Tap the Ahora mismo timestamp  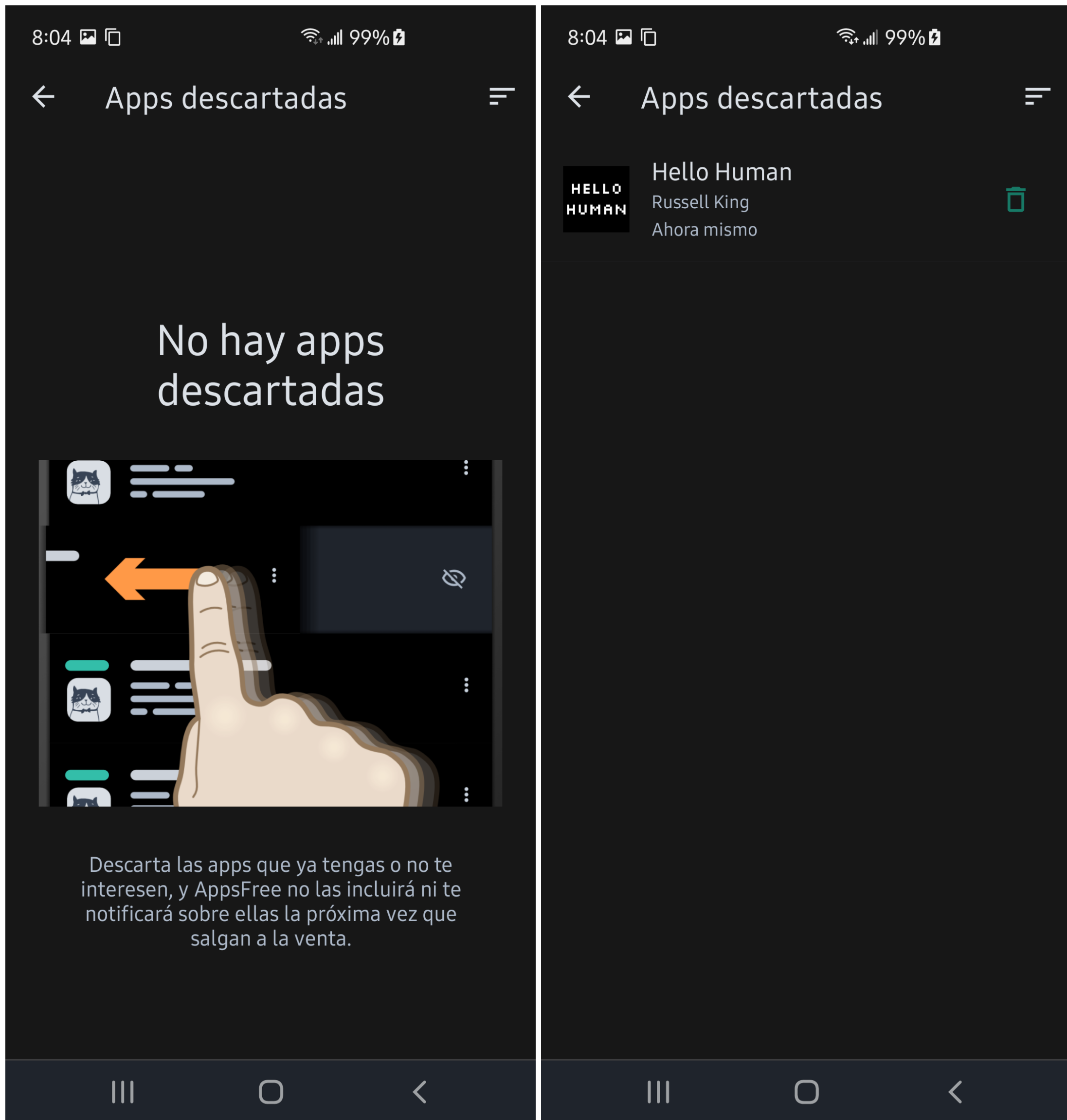704,229
